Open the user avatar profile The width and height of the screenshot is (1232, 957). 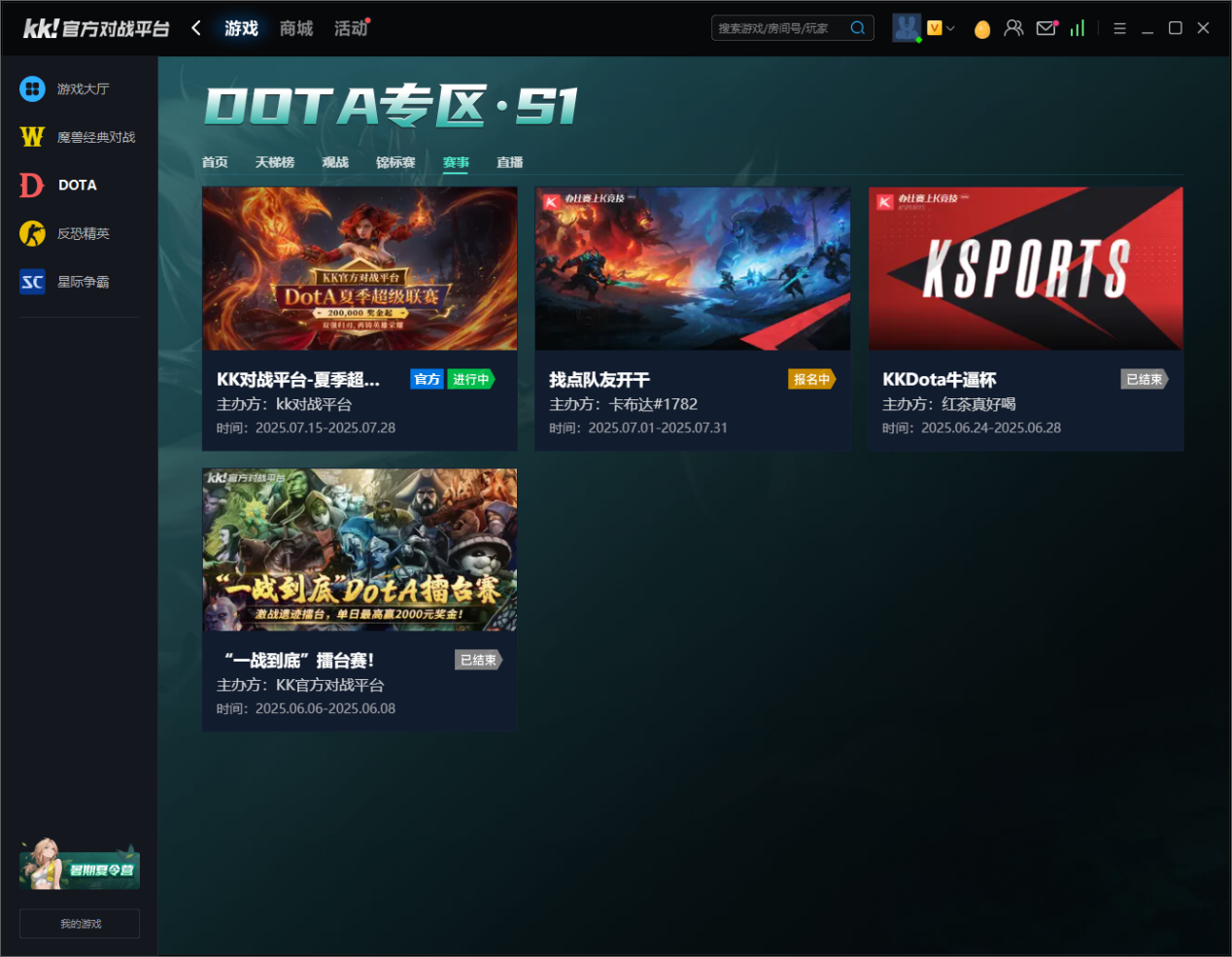pyautogui.click(x=907, y=27)
